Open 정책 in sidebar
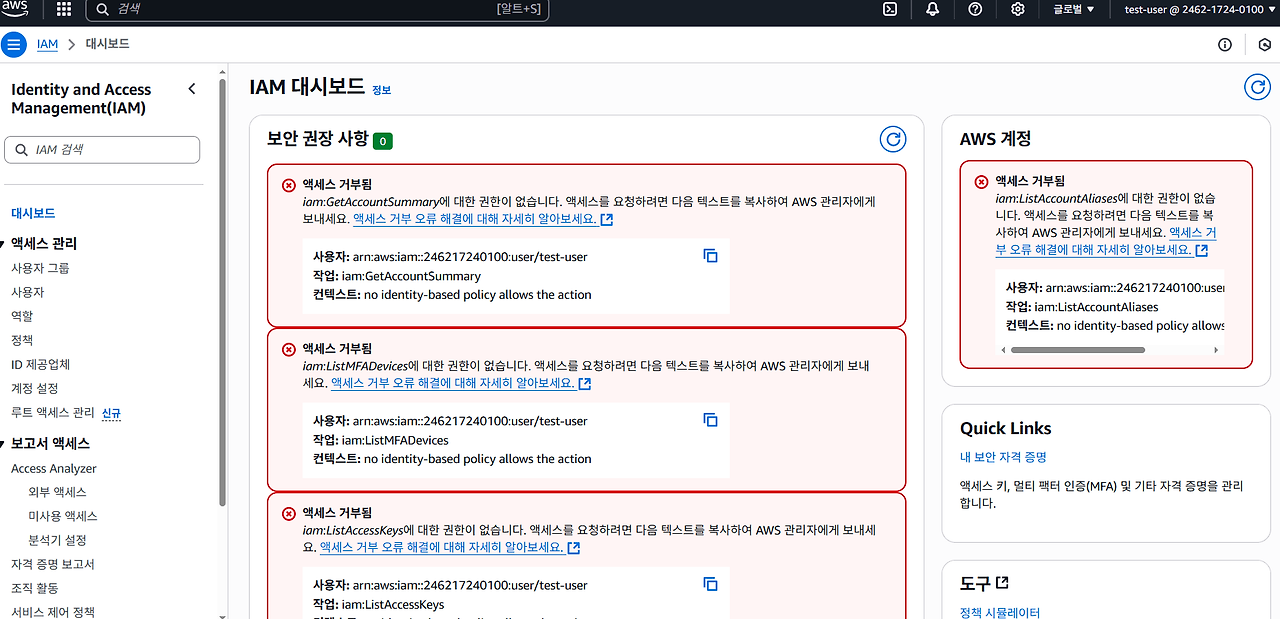1280x619 pixels. pos(22,340)
